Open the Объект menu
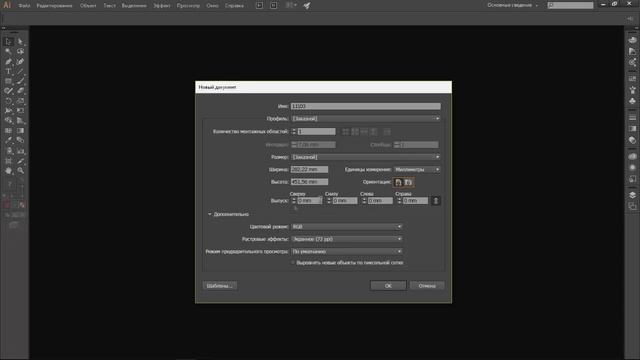Image resolution: width=640 pixels, height=360 pixels. click(x=88, y=6)
